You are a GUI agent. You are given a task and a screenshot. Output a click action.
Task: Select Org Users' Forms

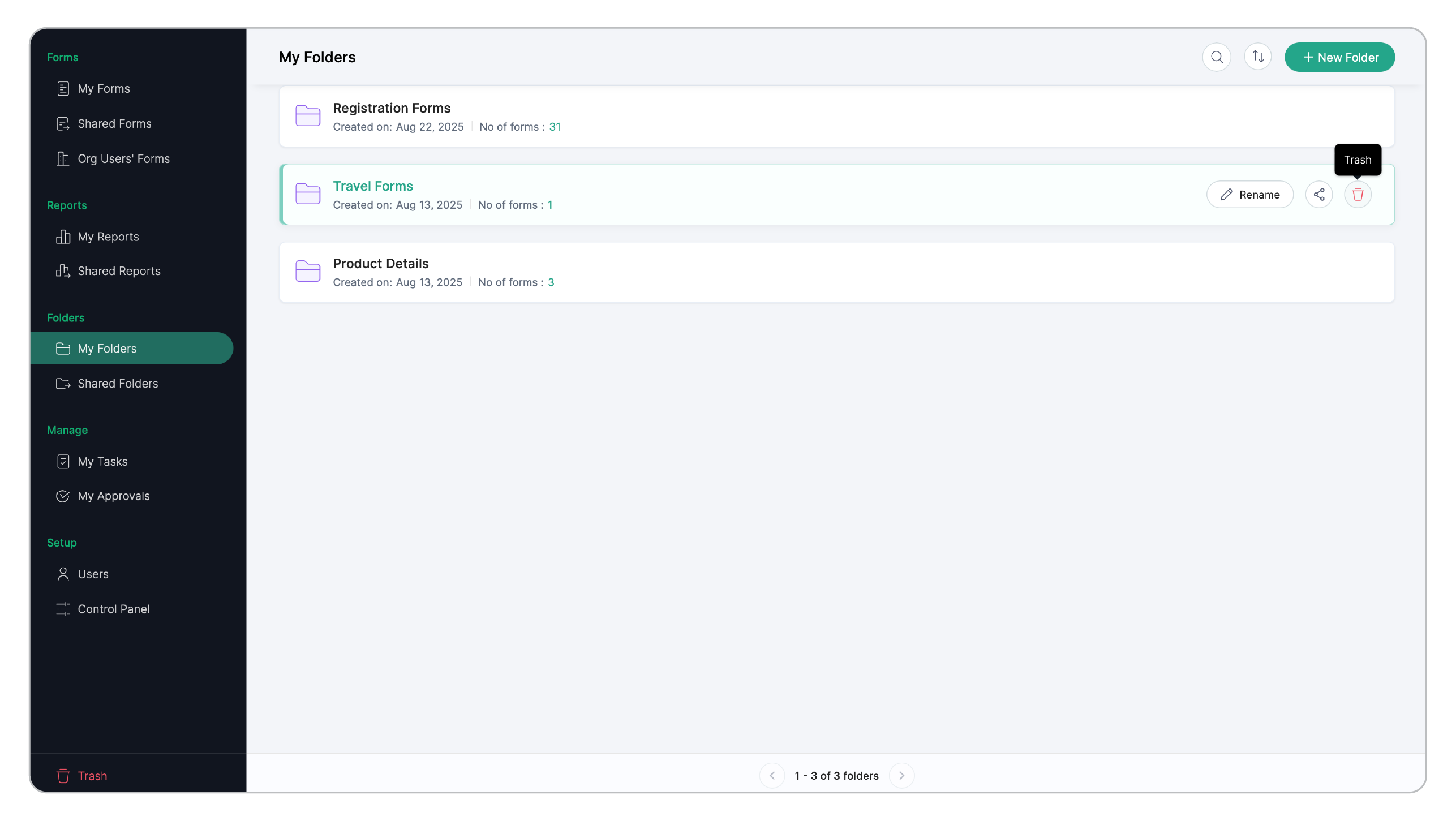pyautogui.click(x=123, y=159)
